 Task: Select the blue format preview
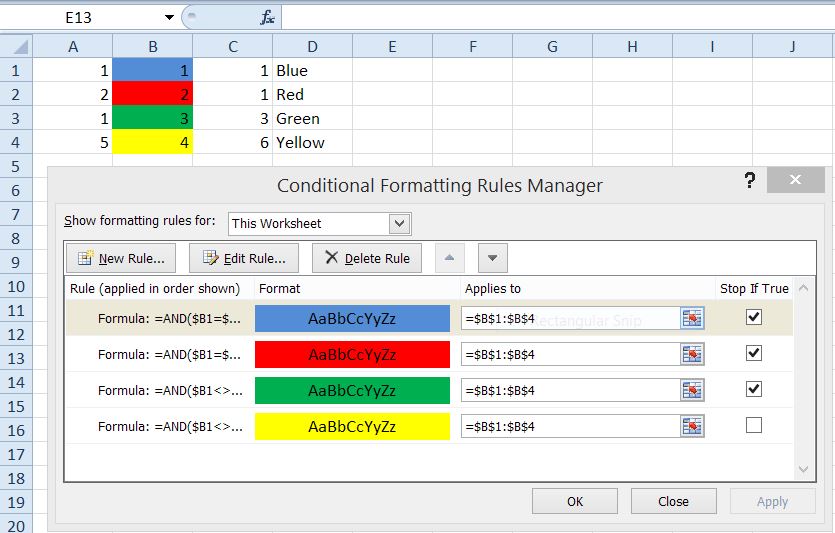[x=352, y=318]
